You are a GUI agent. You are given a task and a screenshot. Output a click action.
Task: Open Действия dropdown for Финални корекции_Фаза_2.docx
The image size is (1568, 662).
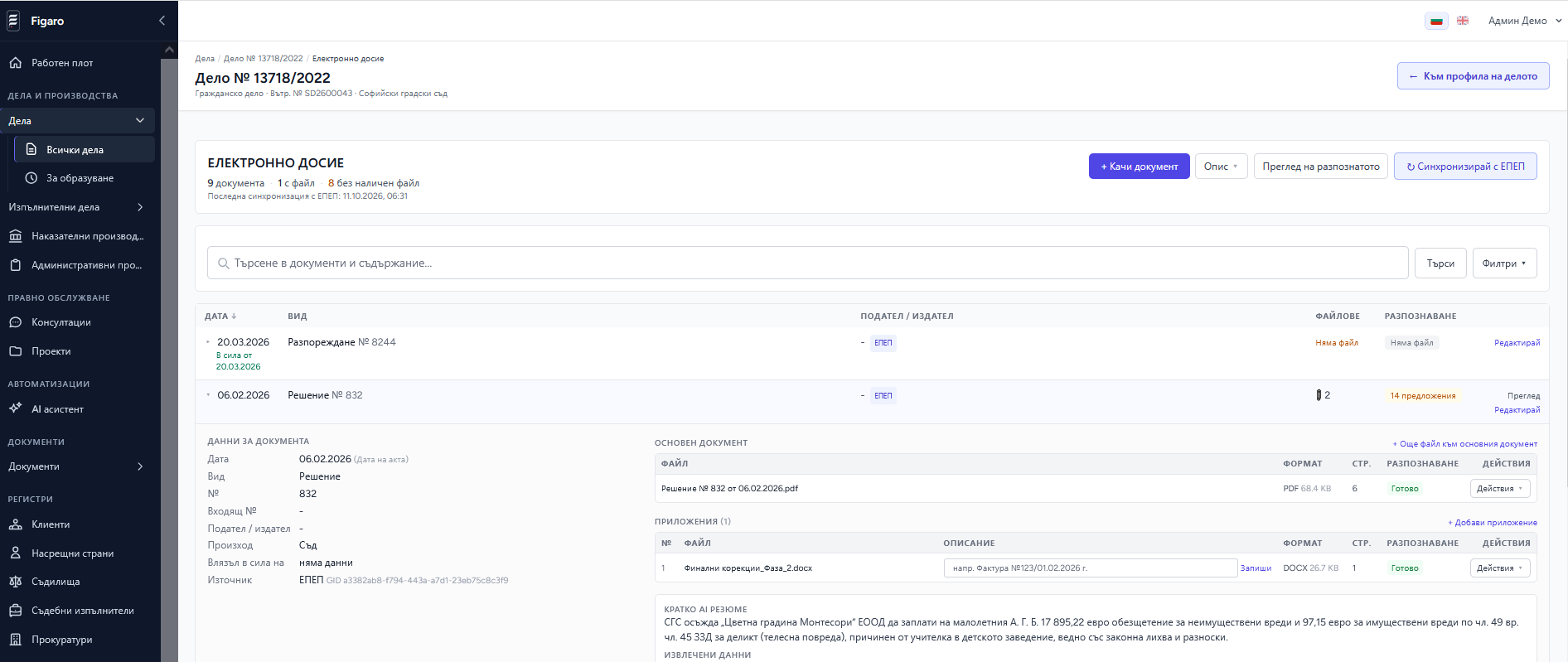[1500, 568]
